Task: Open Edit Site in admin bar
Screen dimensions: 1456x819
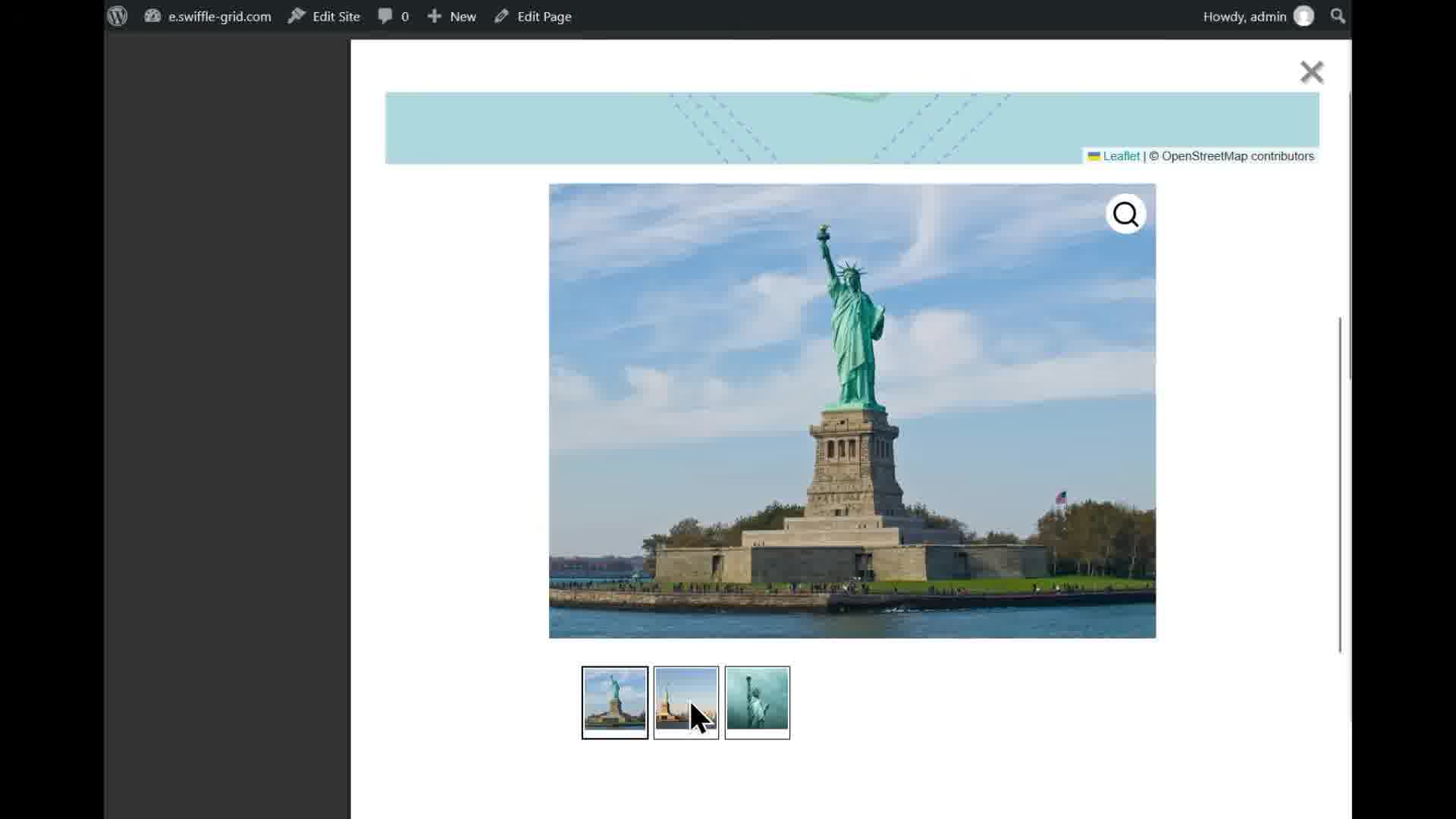Action: click(x=324, y=16)
